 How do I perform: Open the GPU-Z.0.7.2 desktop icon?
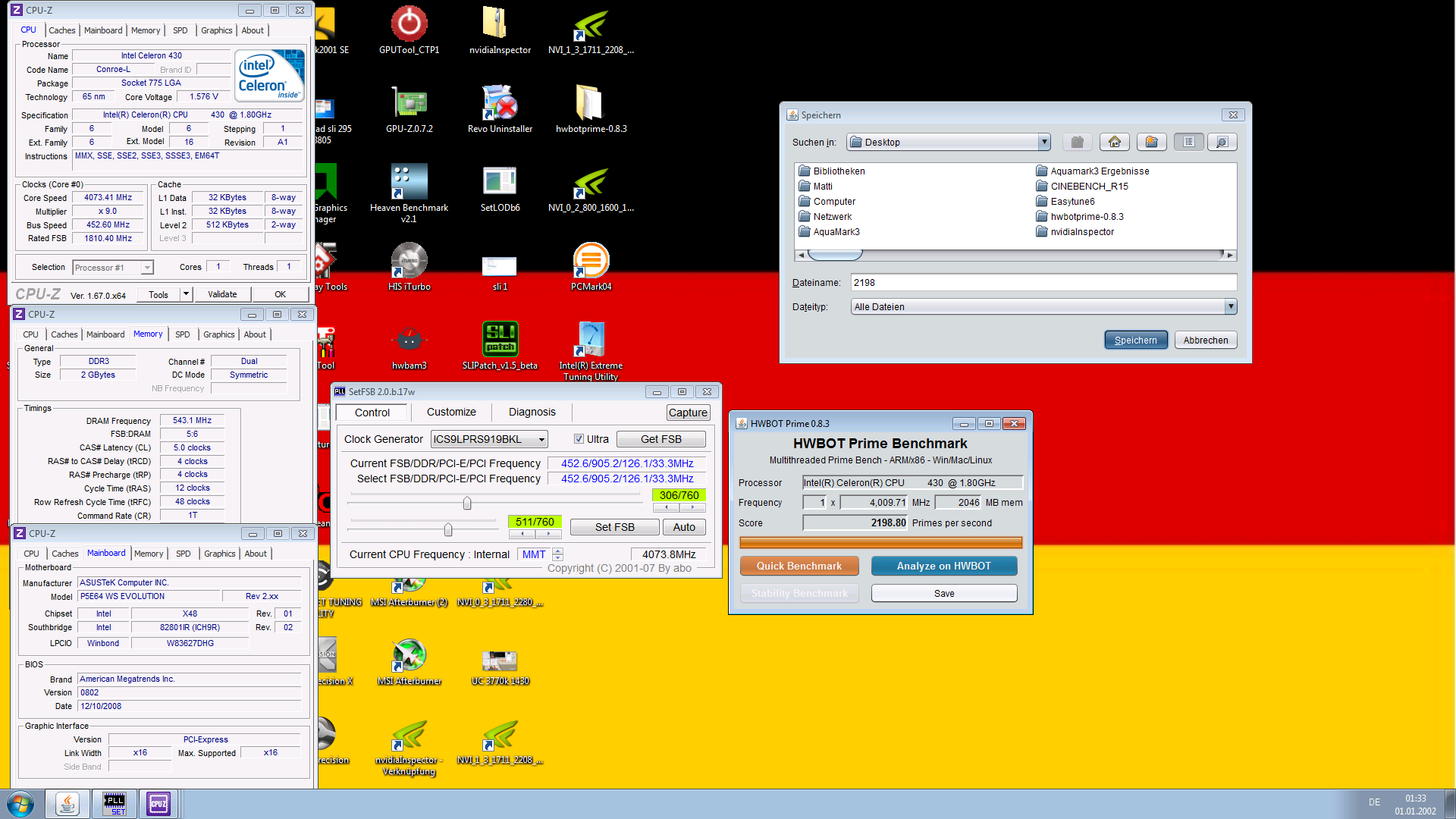[409, 109]
